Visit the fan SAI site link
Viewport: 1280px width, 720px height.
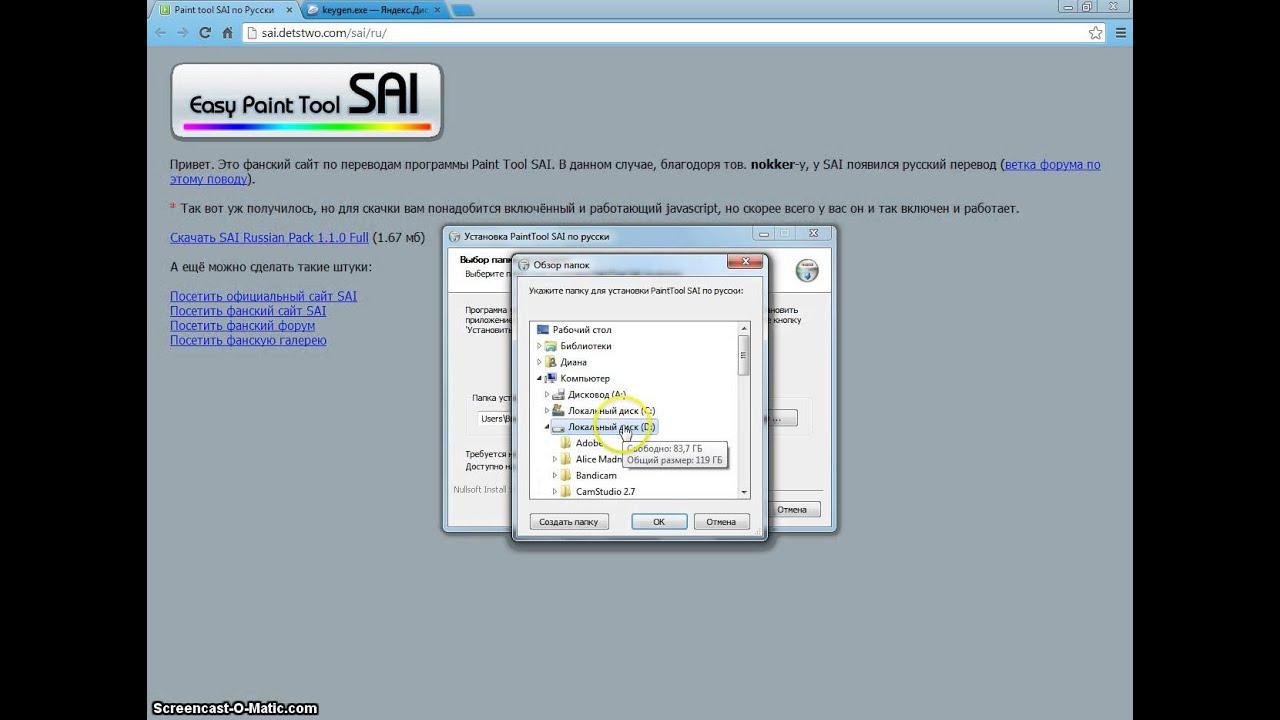(248, 311)
